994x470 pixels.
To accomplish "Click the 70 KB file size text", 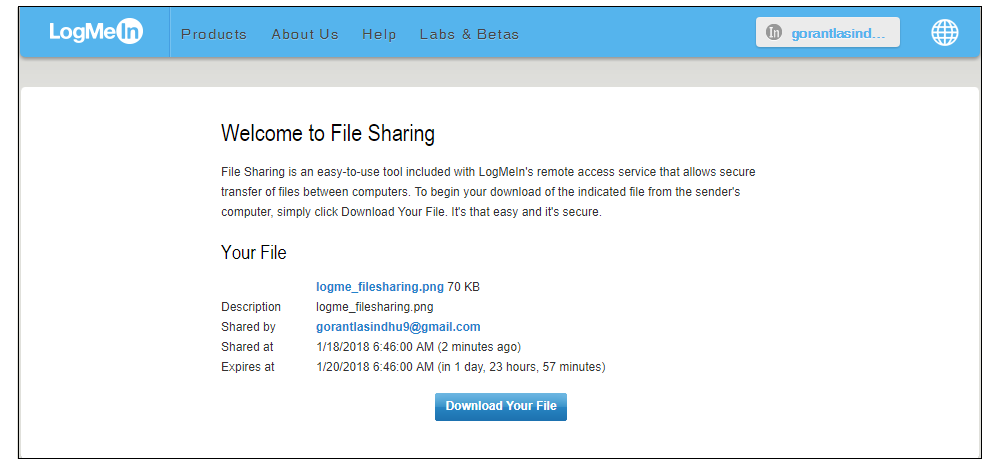I will 463,287.
